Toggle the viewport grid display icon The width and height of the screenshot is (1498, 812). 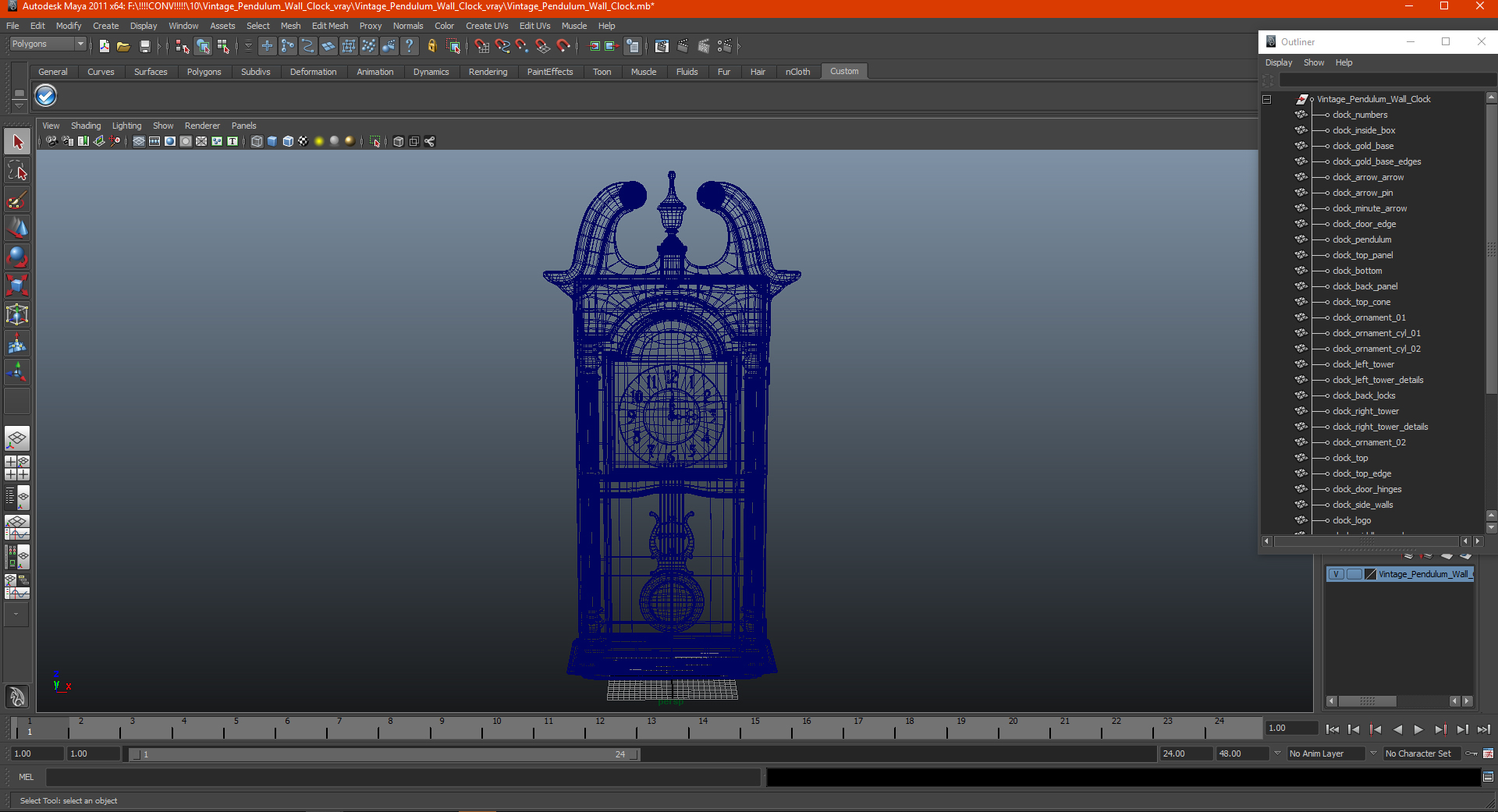click(x=139, y=141)
